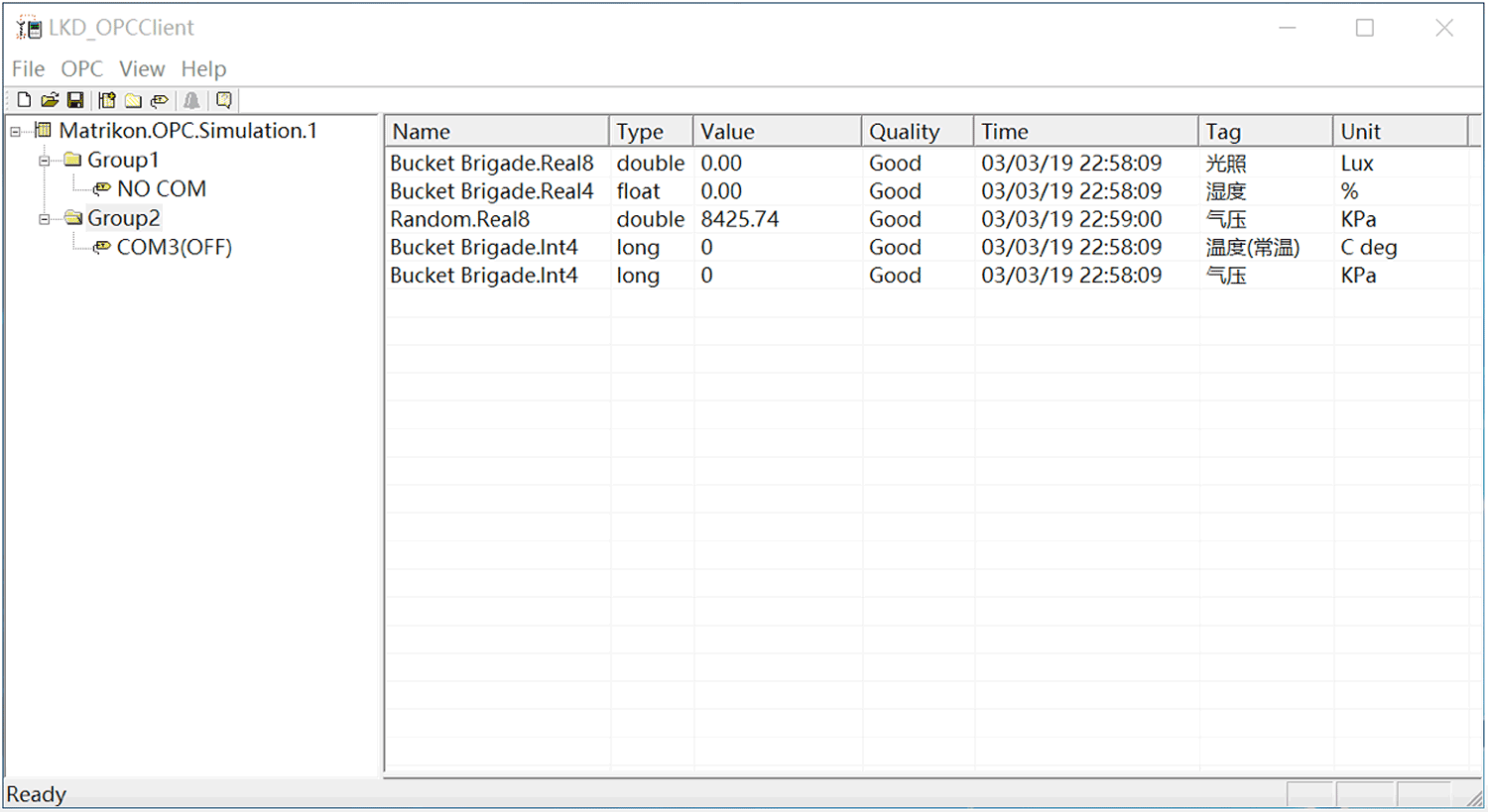Save with the floppy disk icon

tap(75, 100)
